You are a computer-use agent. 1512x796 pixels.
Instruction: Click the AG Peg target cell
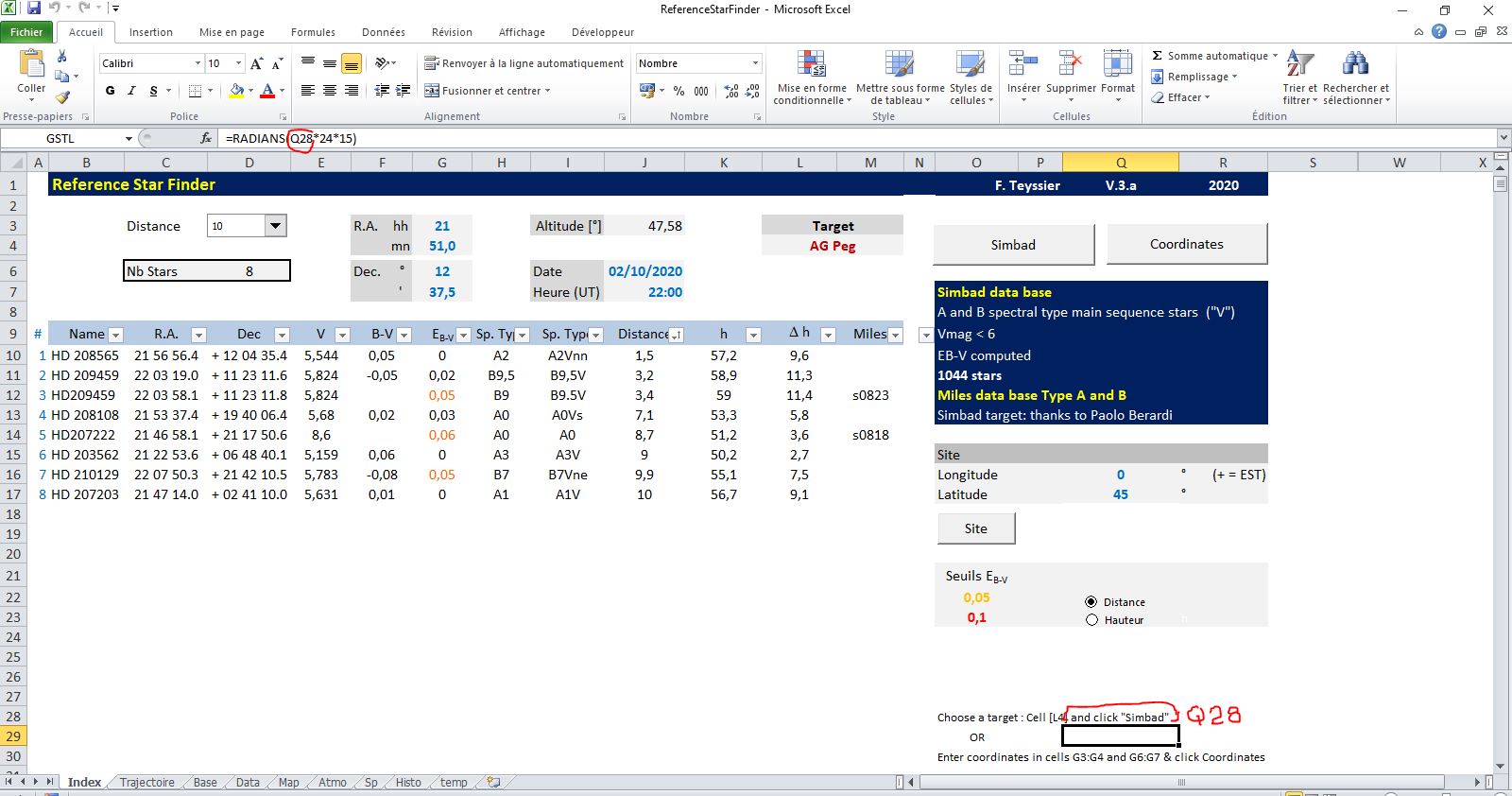(832, 246)
